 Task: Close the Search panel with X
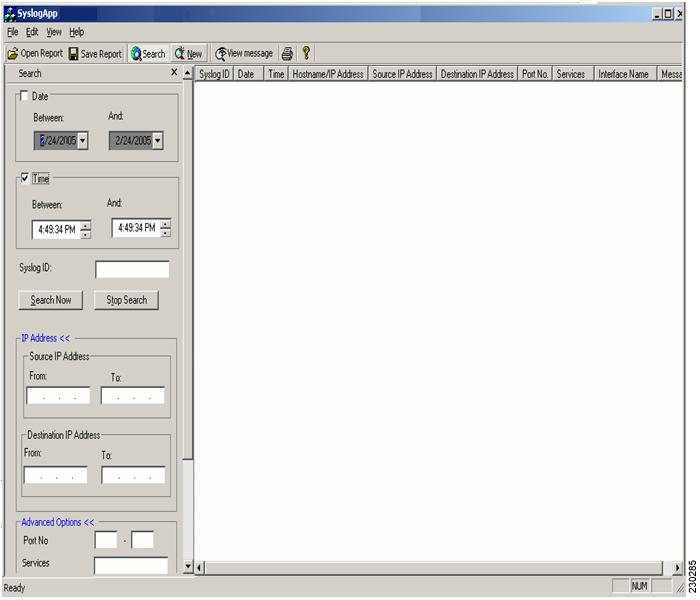174,72
